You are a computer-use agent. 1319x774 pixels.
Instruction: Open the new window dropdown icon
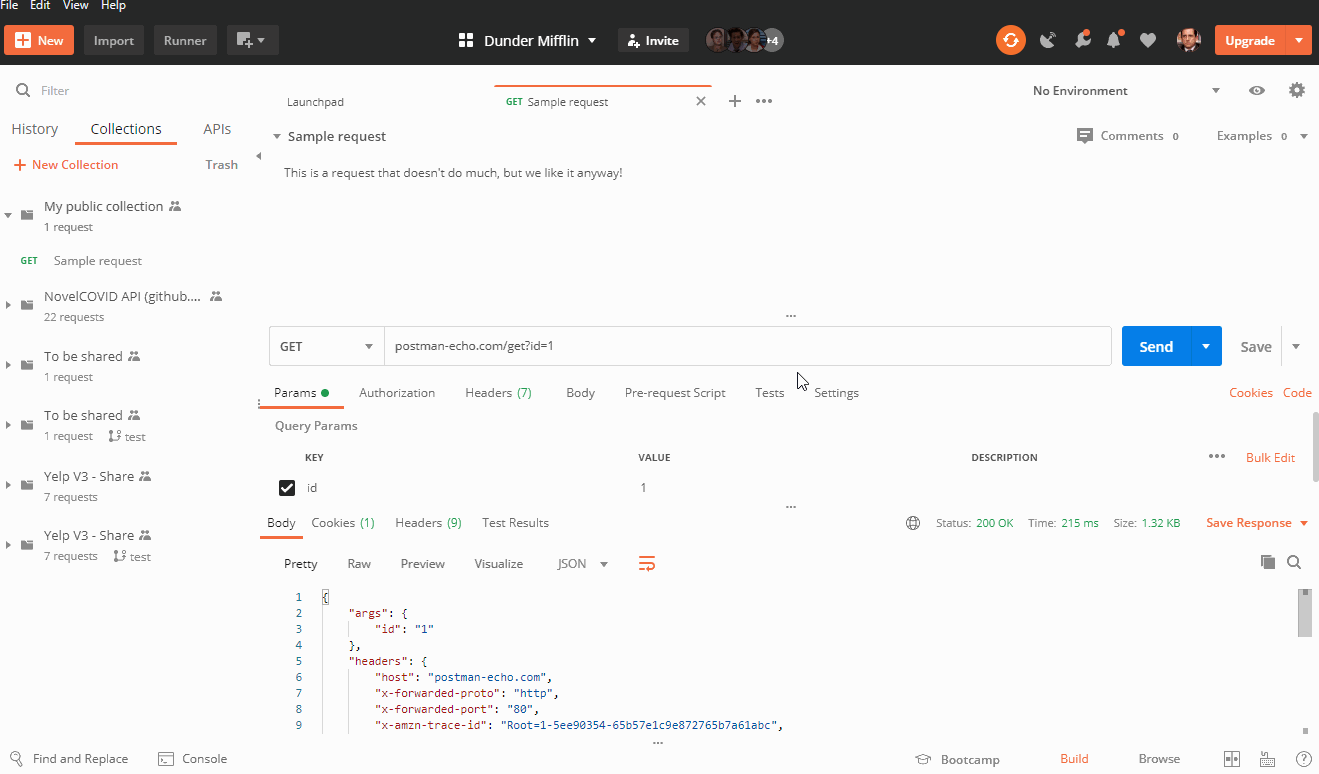[252, 40]
